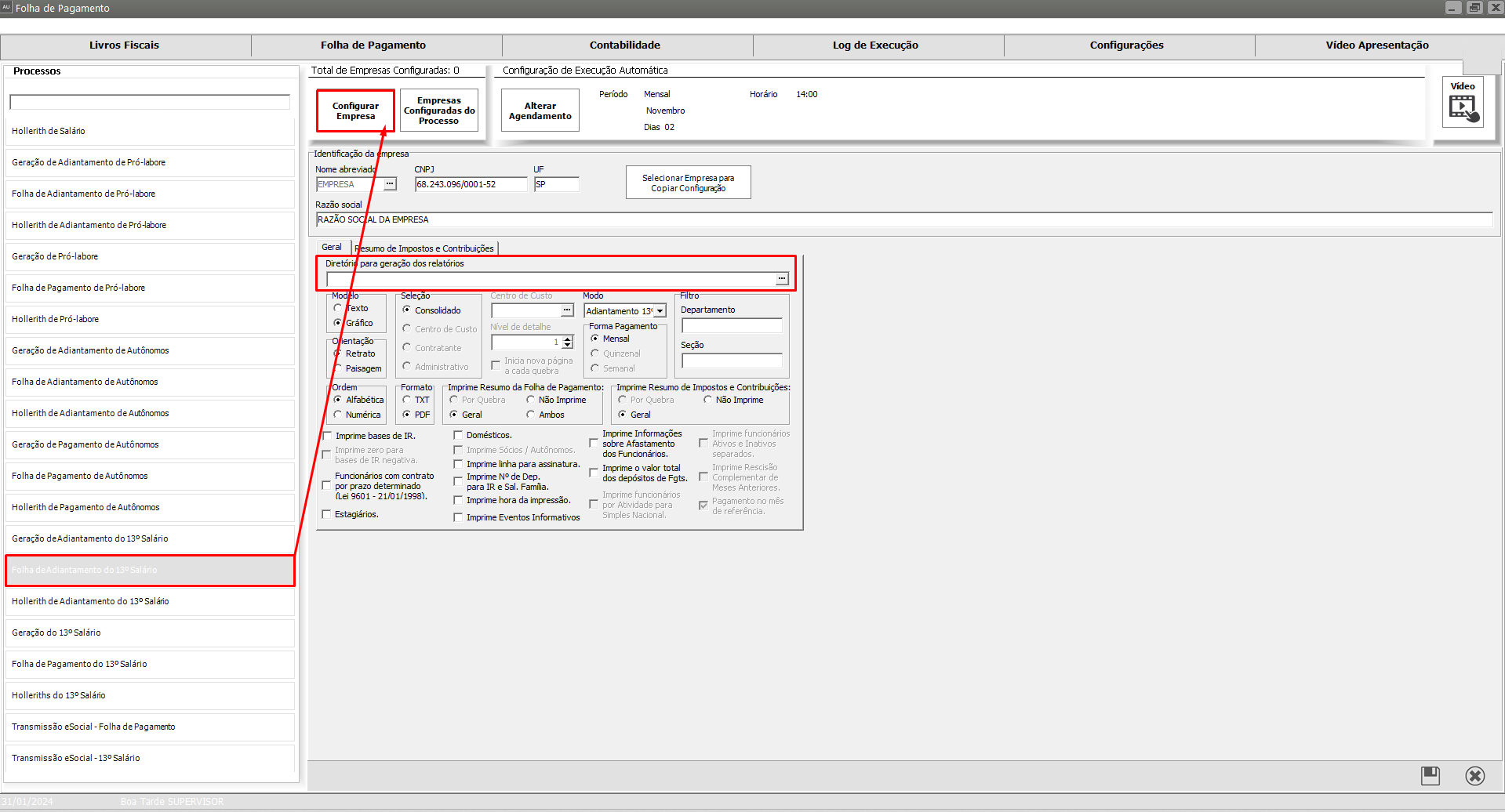The image size is (1505, 812).
Task: Toggle Imprime o valor total dos depósitos de Fgts
Action: tap(594, 473)
